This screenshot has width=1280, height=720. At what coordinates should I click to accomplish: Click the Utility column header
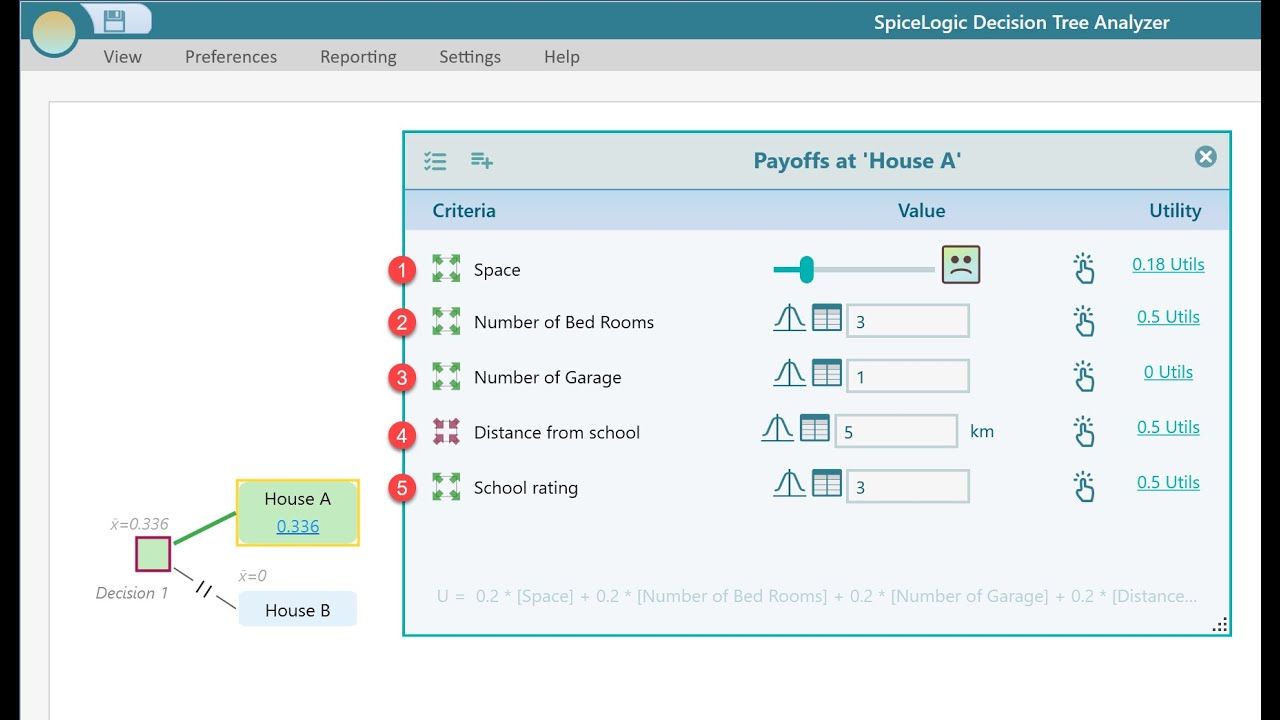click(1175, 210)
